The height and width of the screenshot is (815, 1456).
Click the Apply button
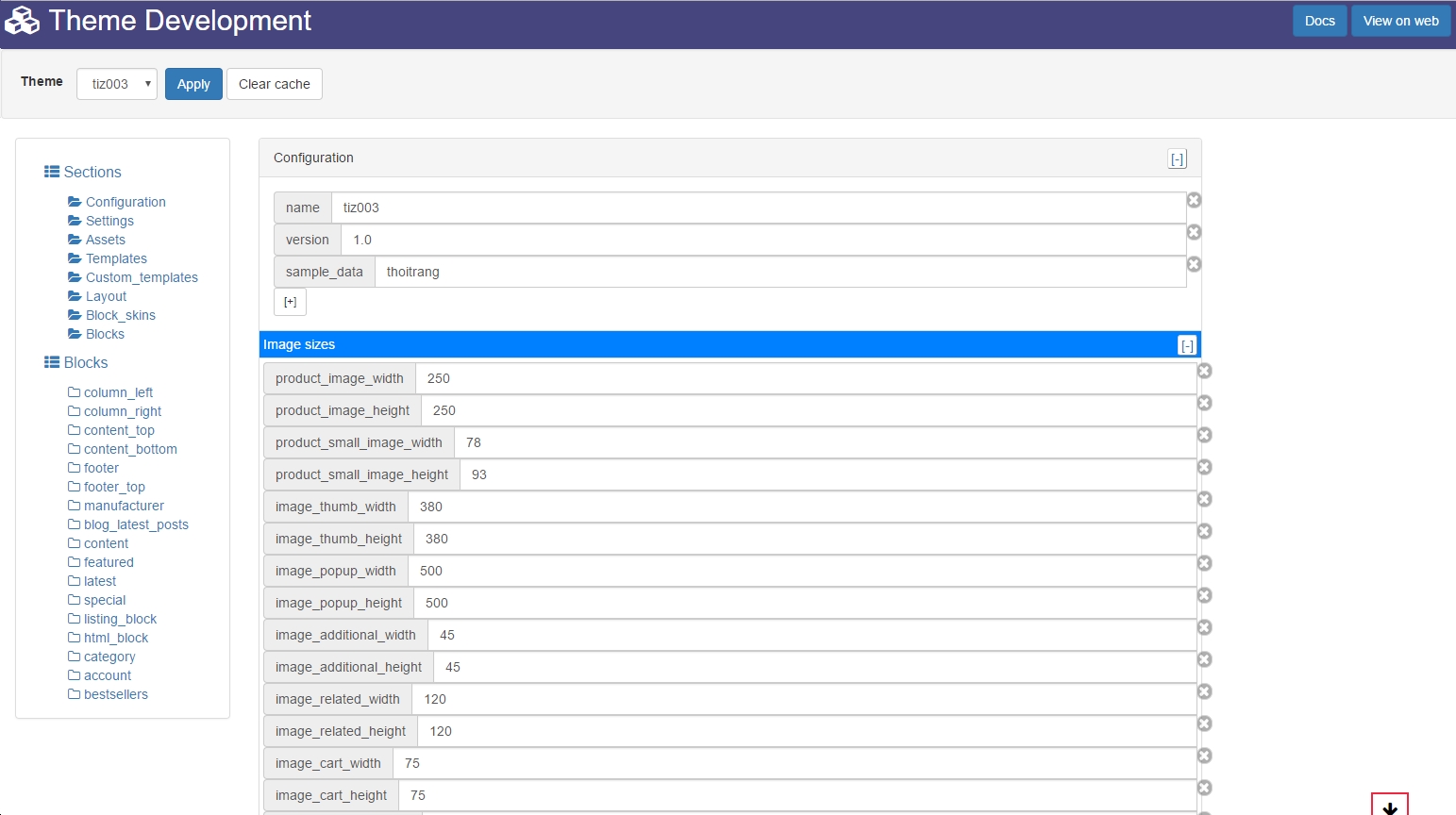(193, 84)
